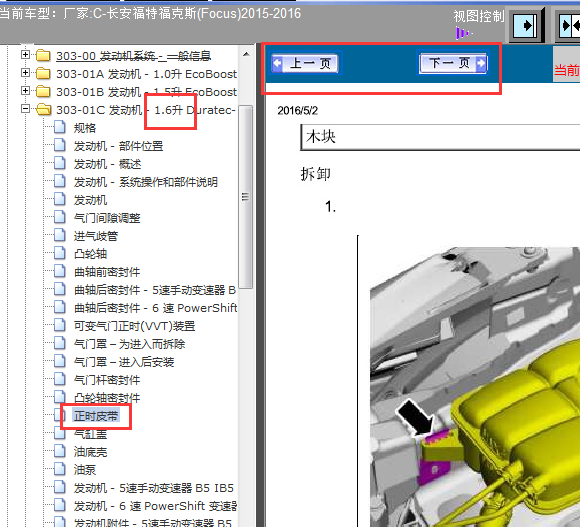Click the document icon beside 凸轮轴
This screenshot has height=527, width=580.
click(x=60, y=252)
